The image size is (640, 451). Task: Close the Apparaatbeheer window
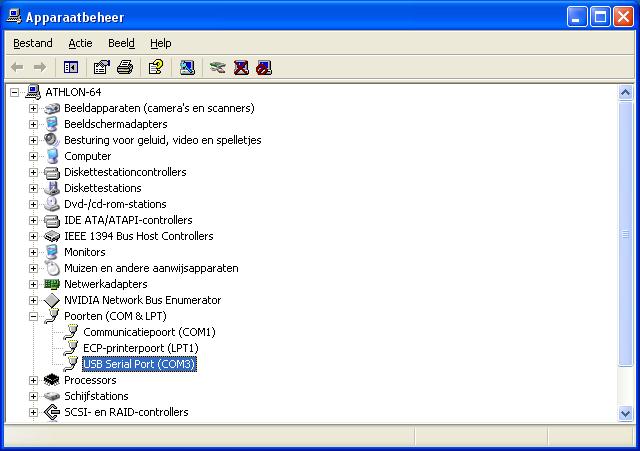pyautogui.click(x=624, y=17)
